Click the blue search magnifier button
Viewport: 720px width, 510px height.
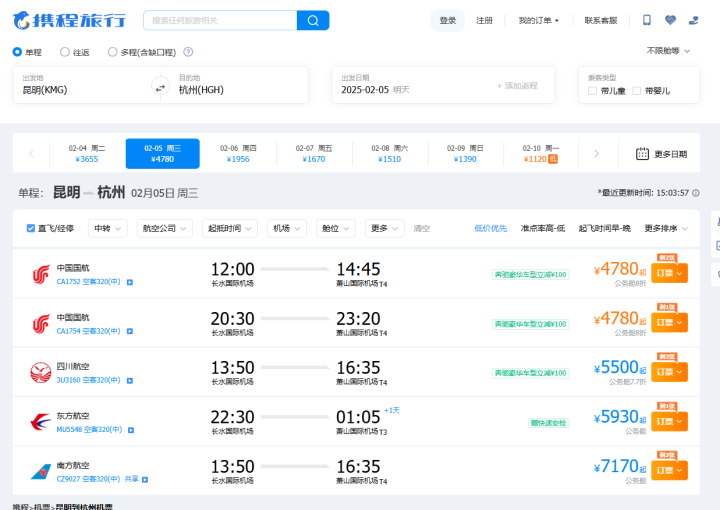pos(313,20)
